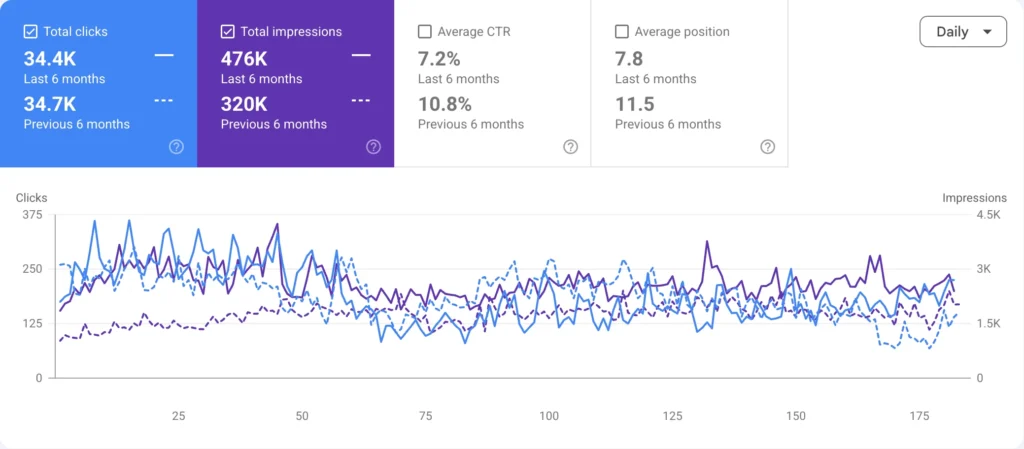Click dashed line legend icon in Total clicks
1024x449 pixels.
164,101
